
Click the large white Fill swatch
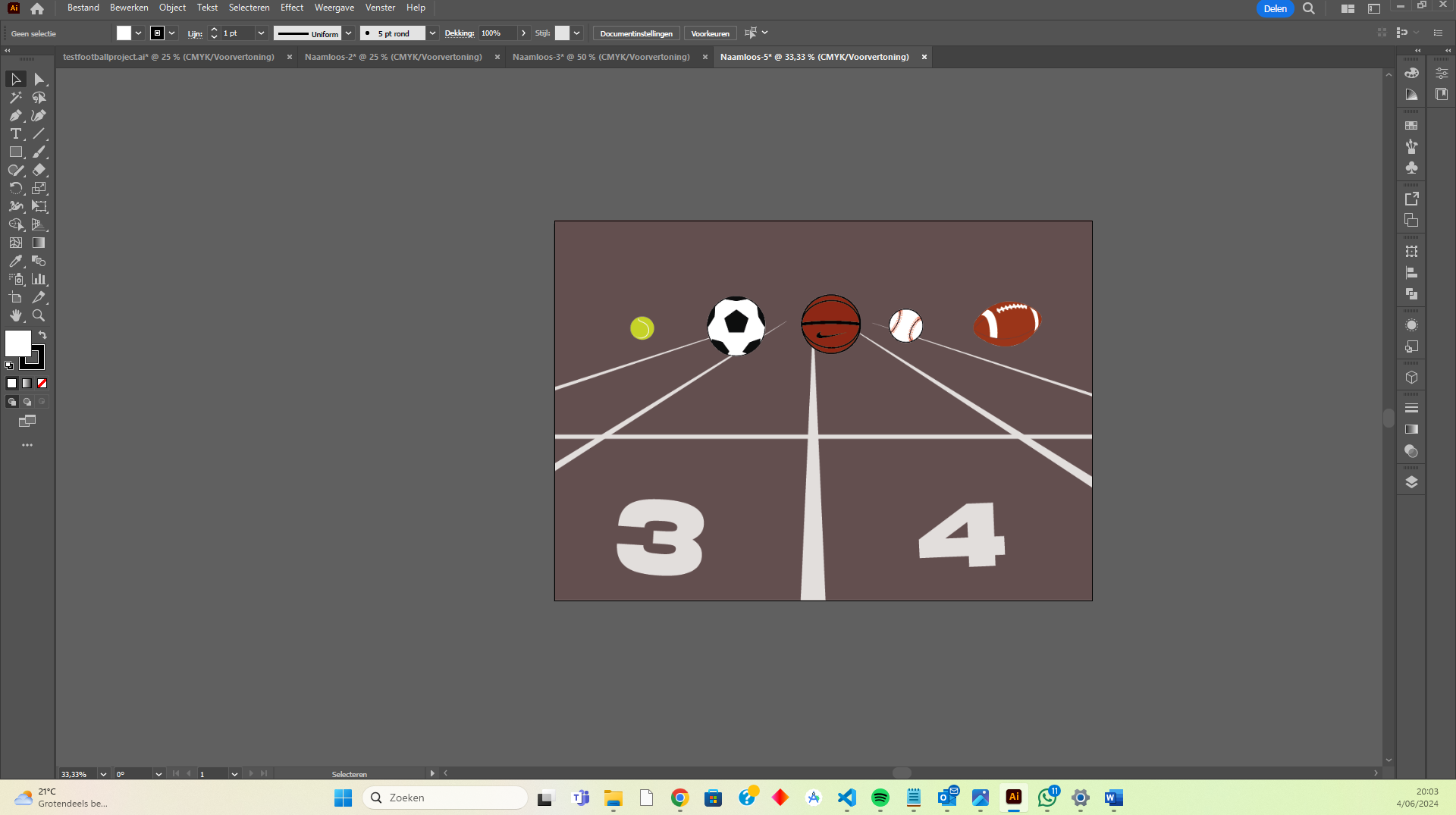click(18, 343)
